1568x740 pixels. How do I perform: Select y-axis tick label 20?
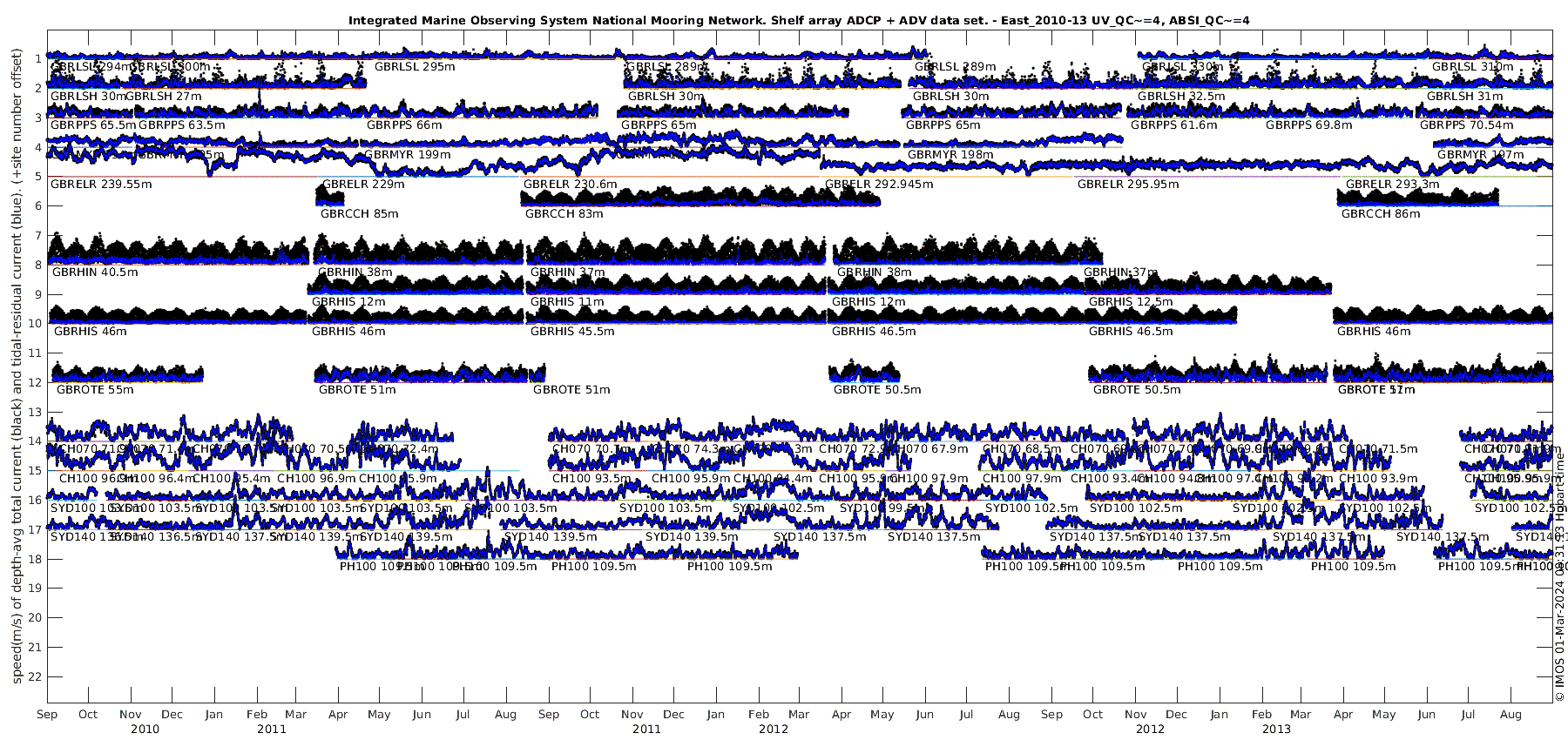pyautogui.click(x=35, y=617)
